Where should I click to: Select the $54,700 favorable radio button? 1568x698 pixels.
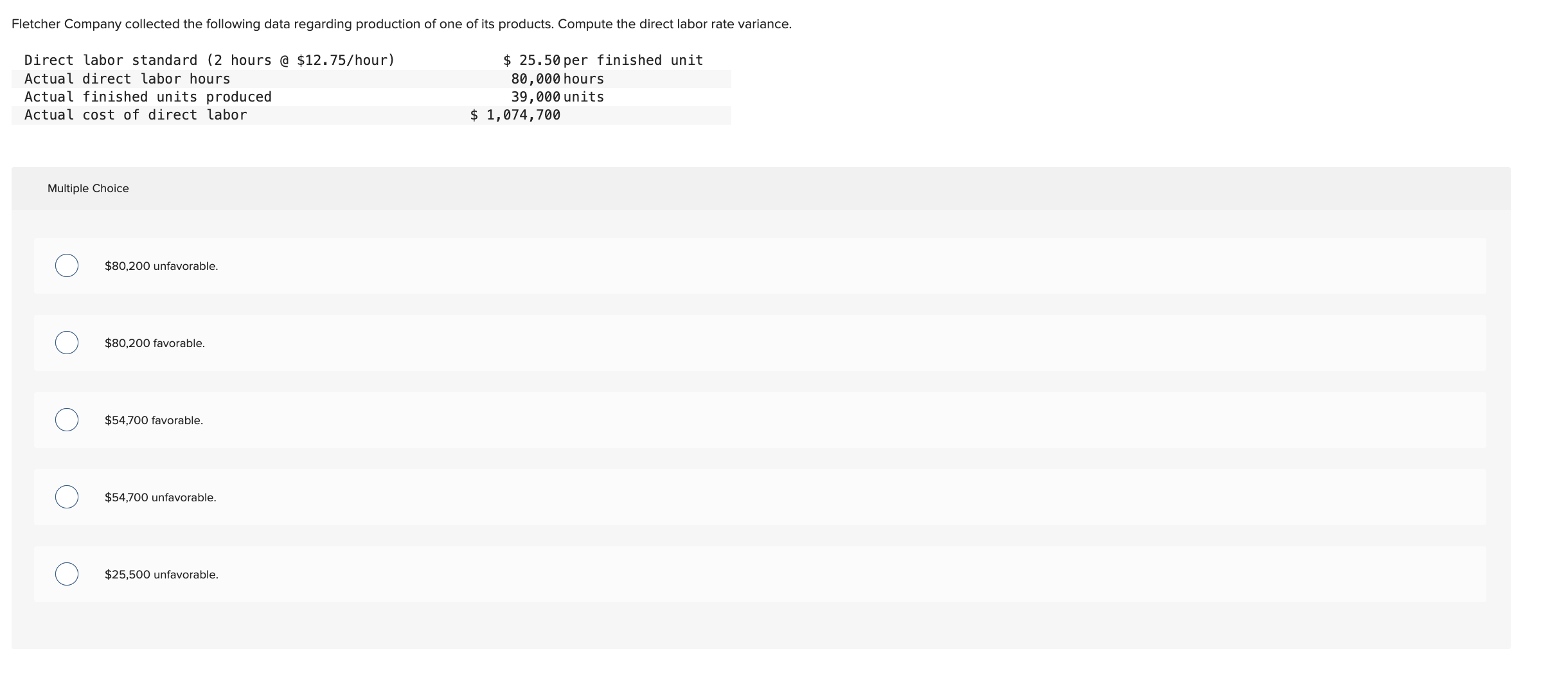tap(67, 420)
